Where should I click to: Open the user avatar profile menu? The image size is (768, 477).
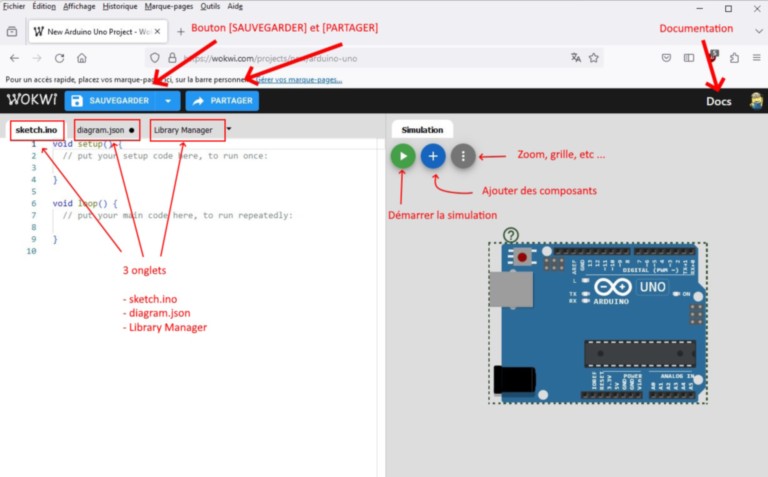pyautogui.click(x=756, y=101)
